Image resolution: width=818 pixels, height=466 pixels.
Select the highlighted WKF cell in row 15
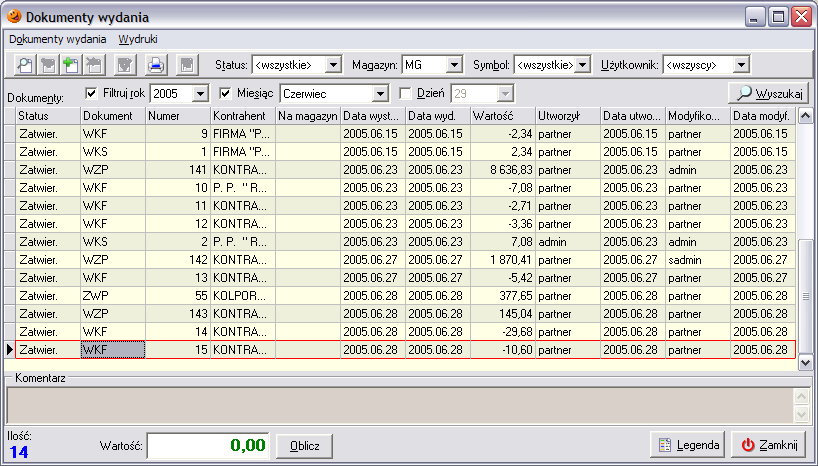click(x=113, y=350)
